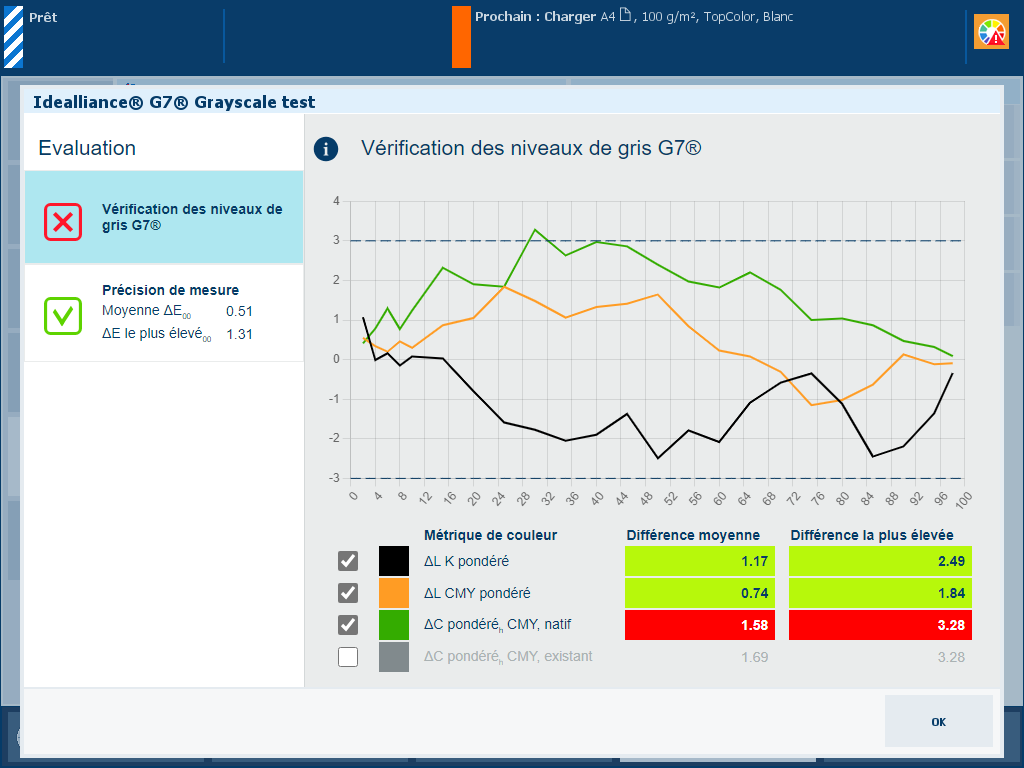The height and width of the screenshot is (768, 1024).
Task: Select Vérification des niveaux de gris G7® item
Action: [164, 217]
